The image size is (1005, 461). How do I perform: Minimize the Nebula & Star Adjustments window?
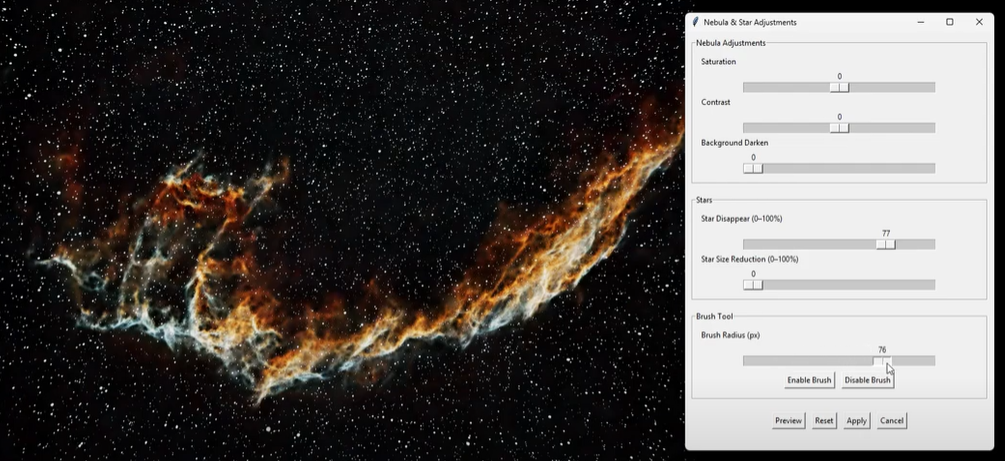pos(920,22)
